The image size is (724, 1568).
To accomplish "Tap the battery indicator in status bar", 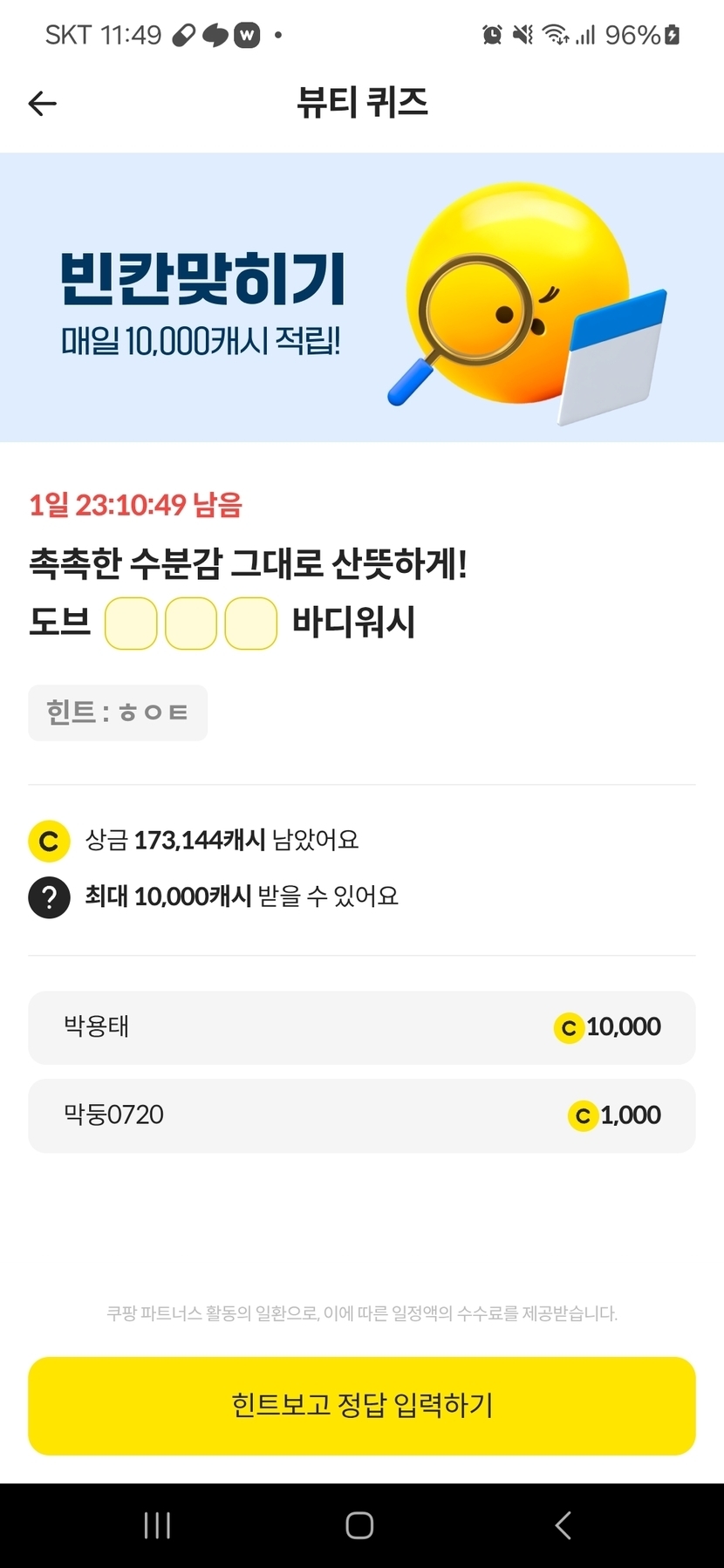I will pos(672,35).
